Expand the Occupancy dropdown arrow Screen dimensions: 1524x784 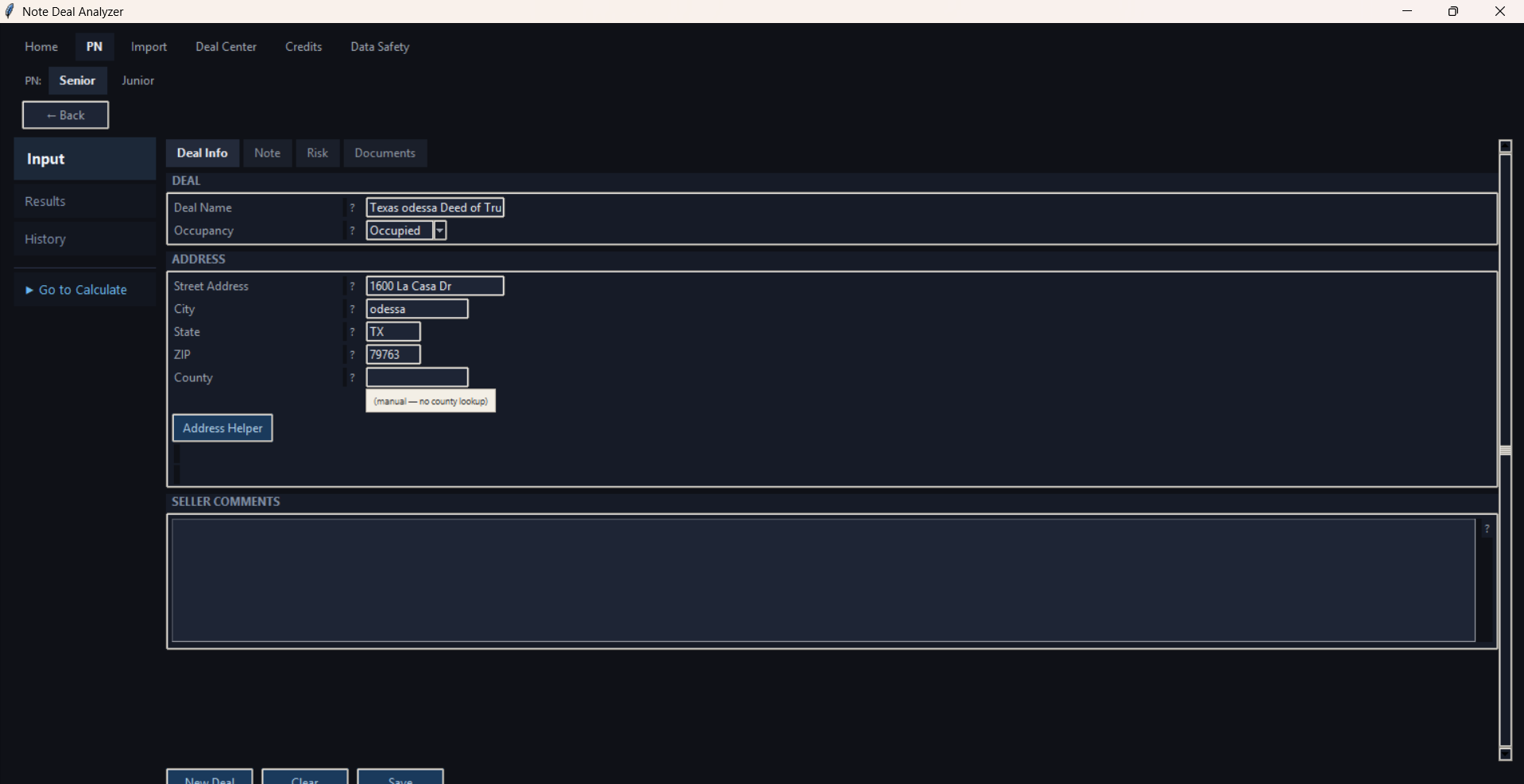(x=439, y=230)
